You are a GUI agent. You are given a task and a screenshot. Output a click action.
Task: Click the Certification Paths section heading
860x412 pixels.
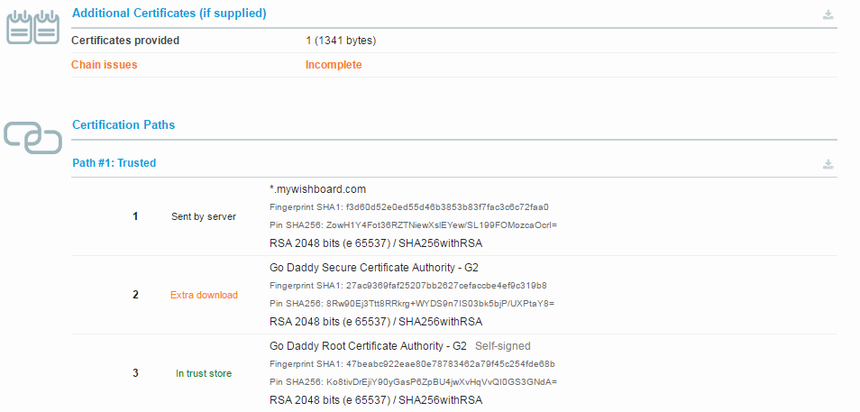point(123,125)
